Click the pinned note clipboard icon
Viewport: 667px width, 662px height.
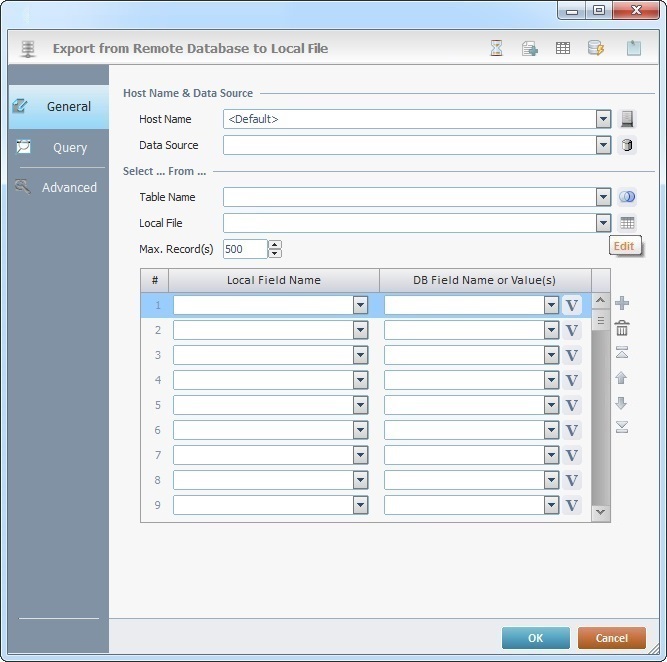click(x=633, y=48)
